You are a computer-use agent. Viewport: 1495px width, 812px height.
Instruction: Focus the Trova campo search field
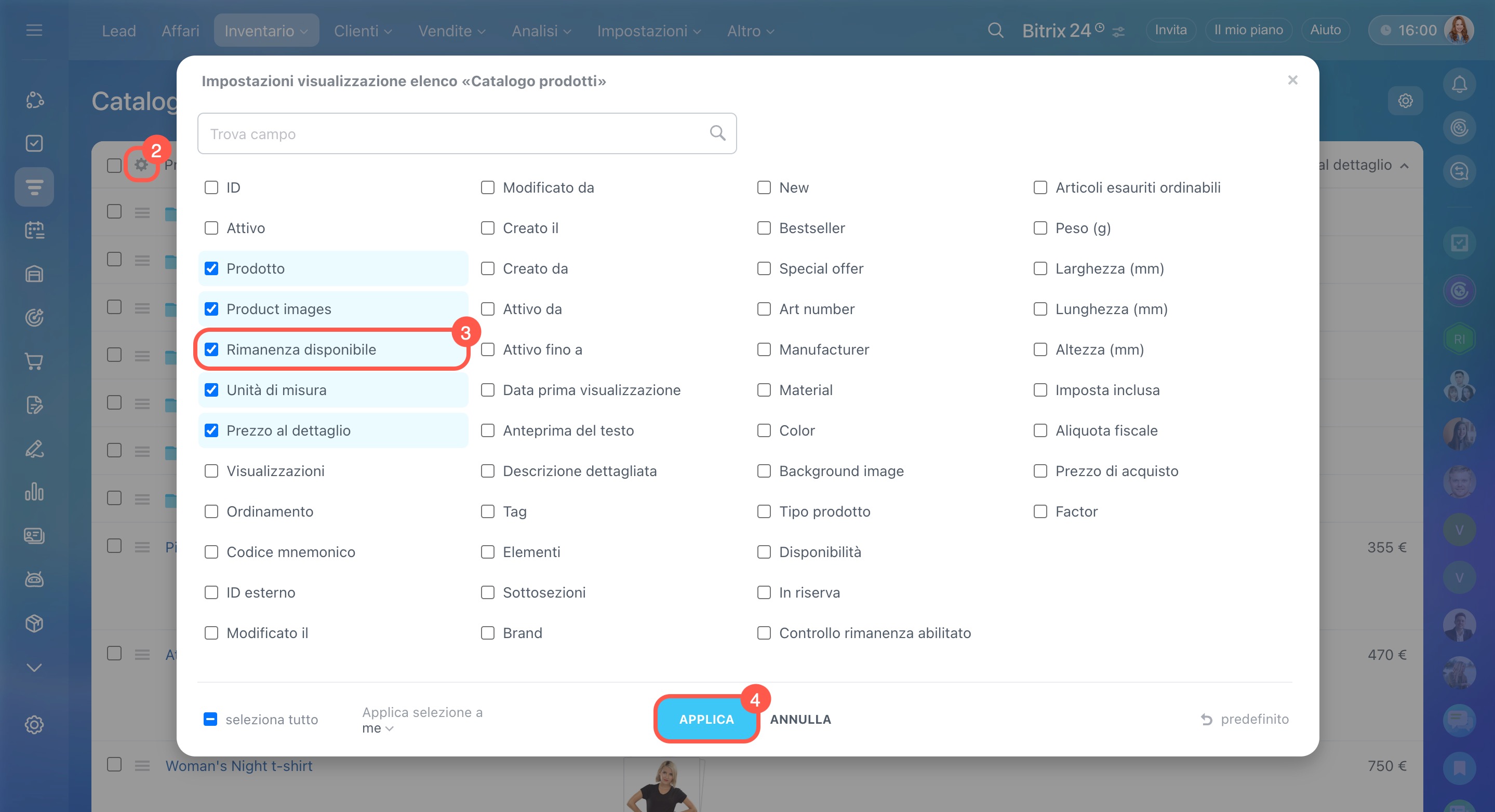pos(452,134)
